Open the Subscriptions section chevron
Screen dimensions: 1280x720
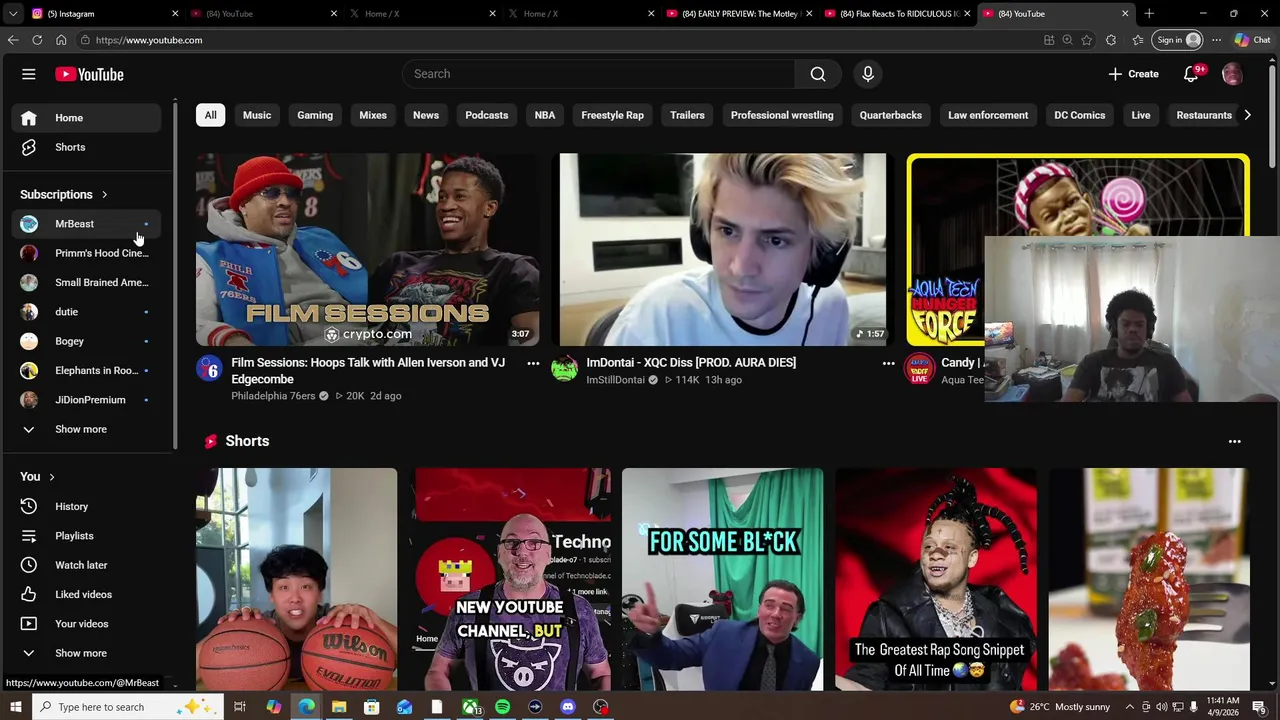pos(104,195)
